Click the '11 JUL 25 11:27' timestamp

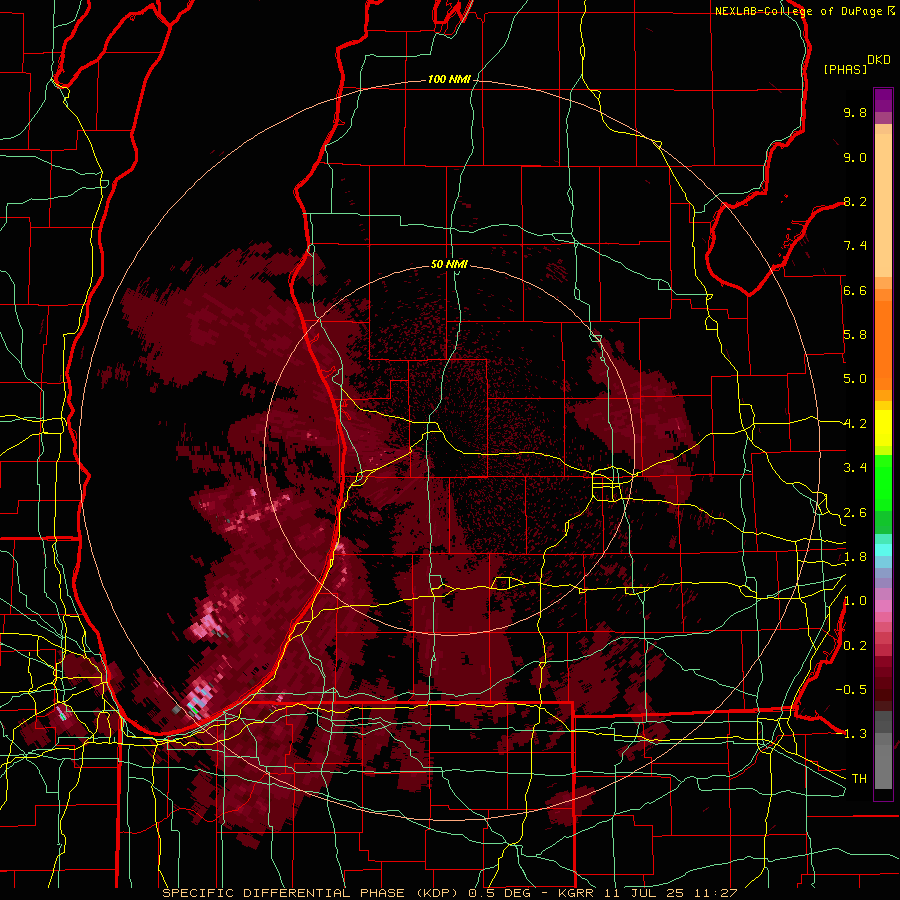pos(670,893)
